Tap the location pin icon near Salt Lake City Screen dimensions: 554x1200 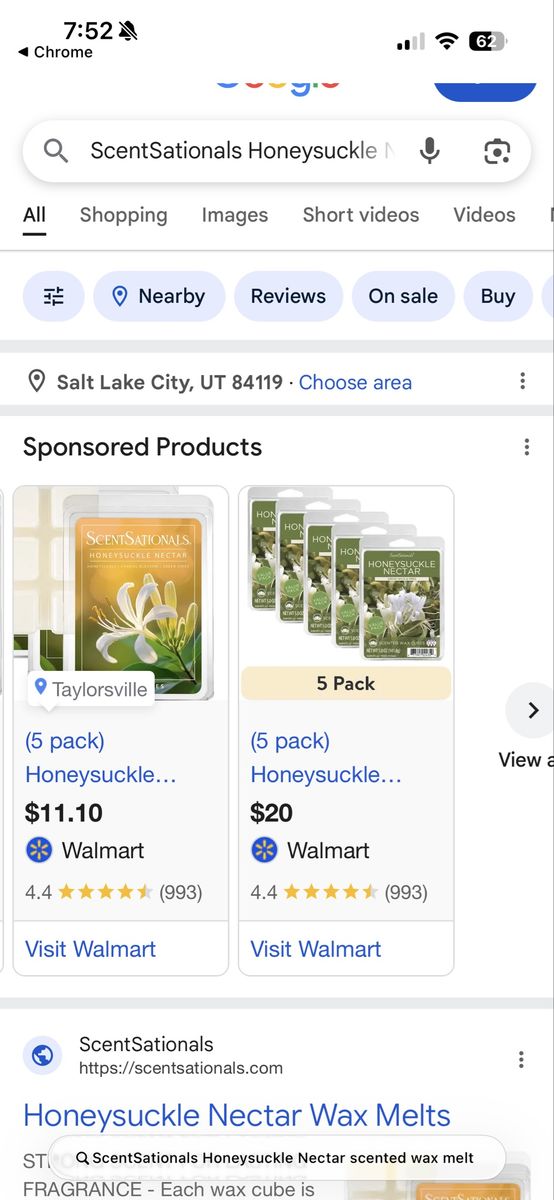click(x=37, y=381)
